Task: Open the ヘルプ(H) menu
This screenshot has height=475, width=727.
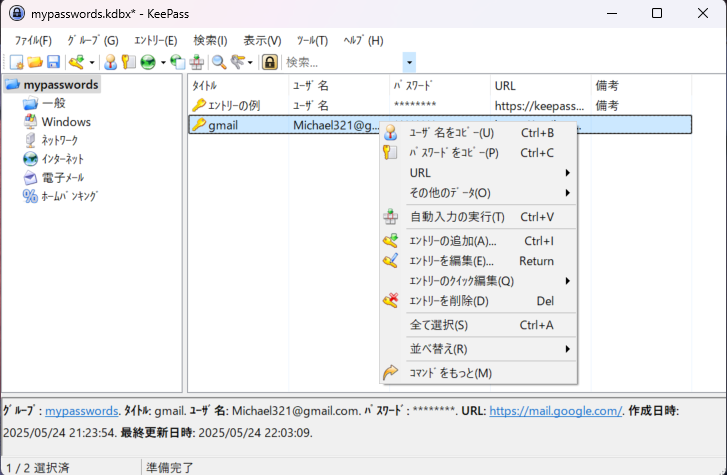Action: [x=364, y=41]
